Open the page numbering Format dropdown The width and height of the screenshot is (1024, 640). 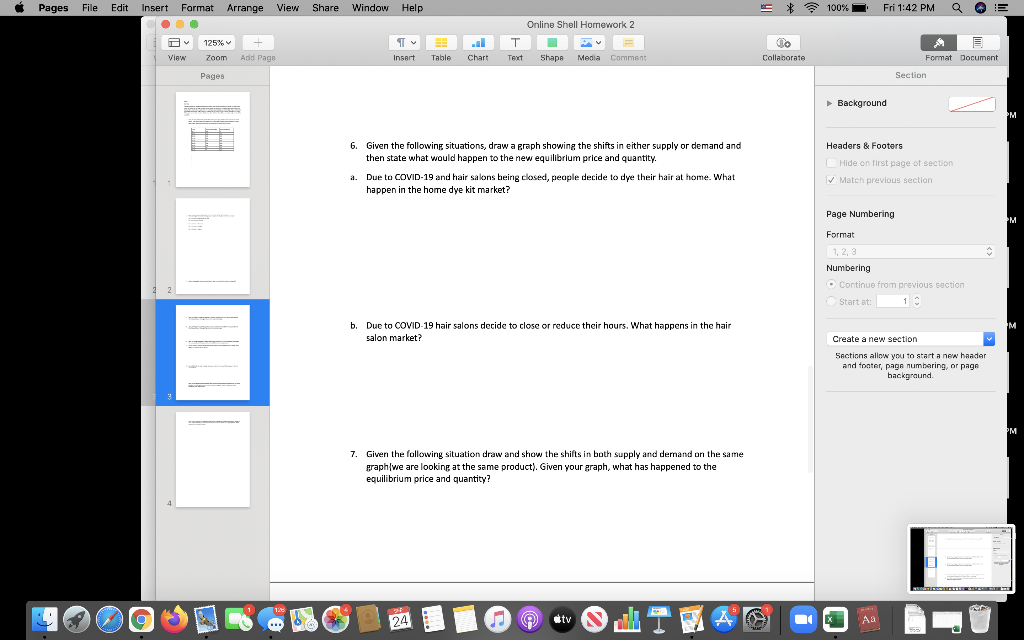coord(910,251)
